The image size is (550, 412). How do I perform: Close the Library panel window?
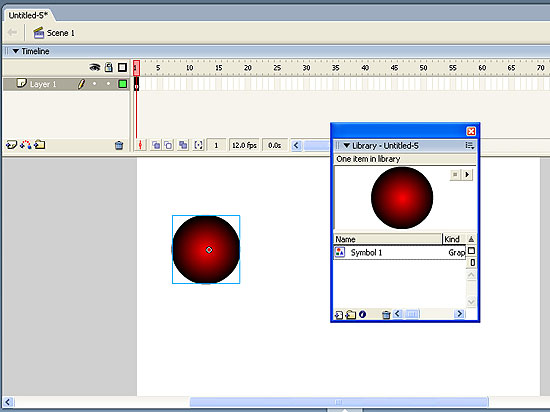(x=471, y=131)
